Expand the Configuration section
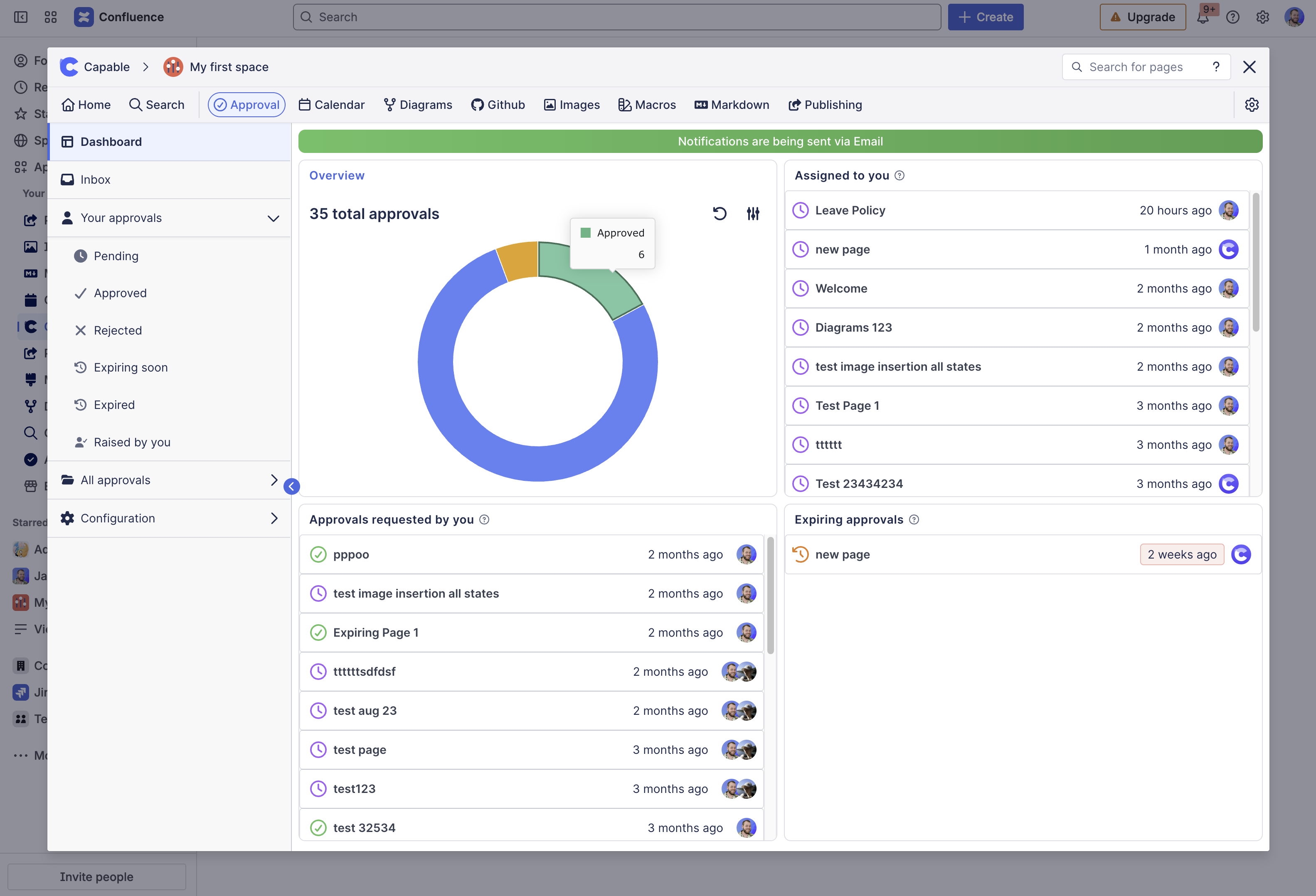 click(274, 519)
